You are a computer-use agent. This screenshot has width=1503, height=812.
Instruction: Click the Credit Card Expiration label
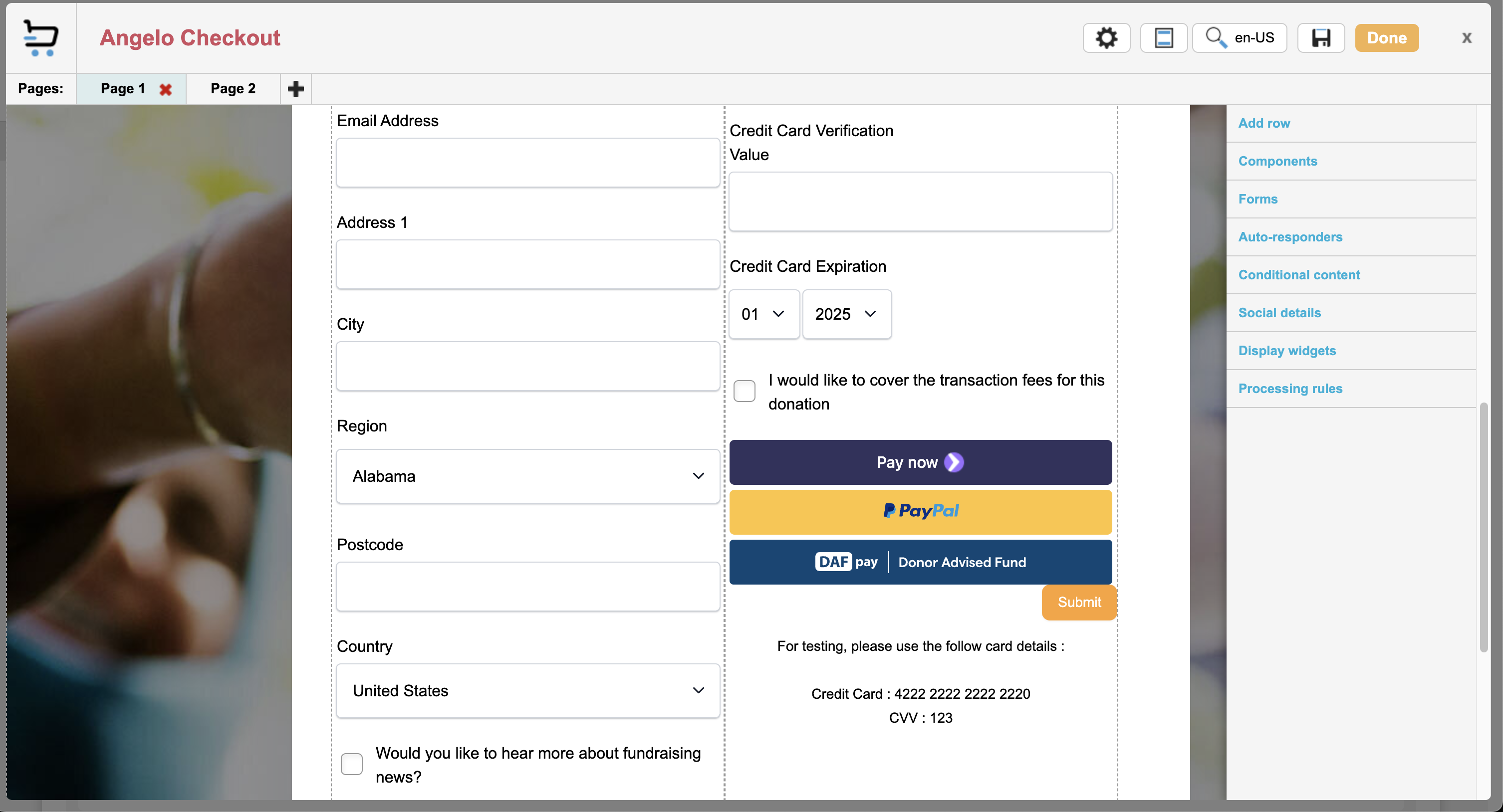pyautogui.click(x=807, y=266)
